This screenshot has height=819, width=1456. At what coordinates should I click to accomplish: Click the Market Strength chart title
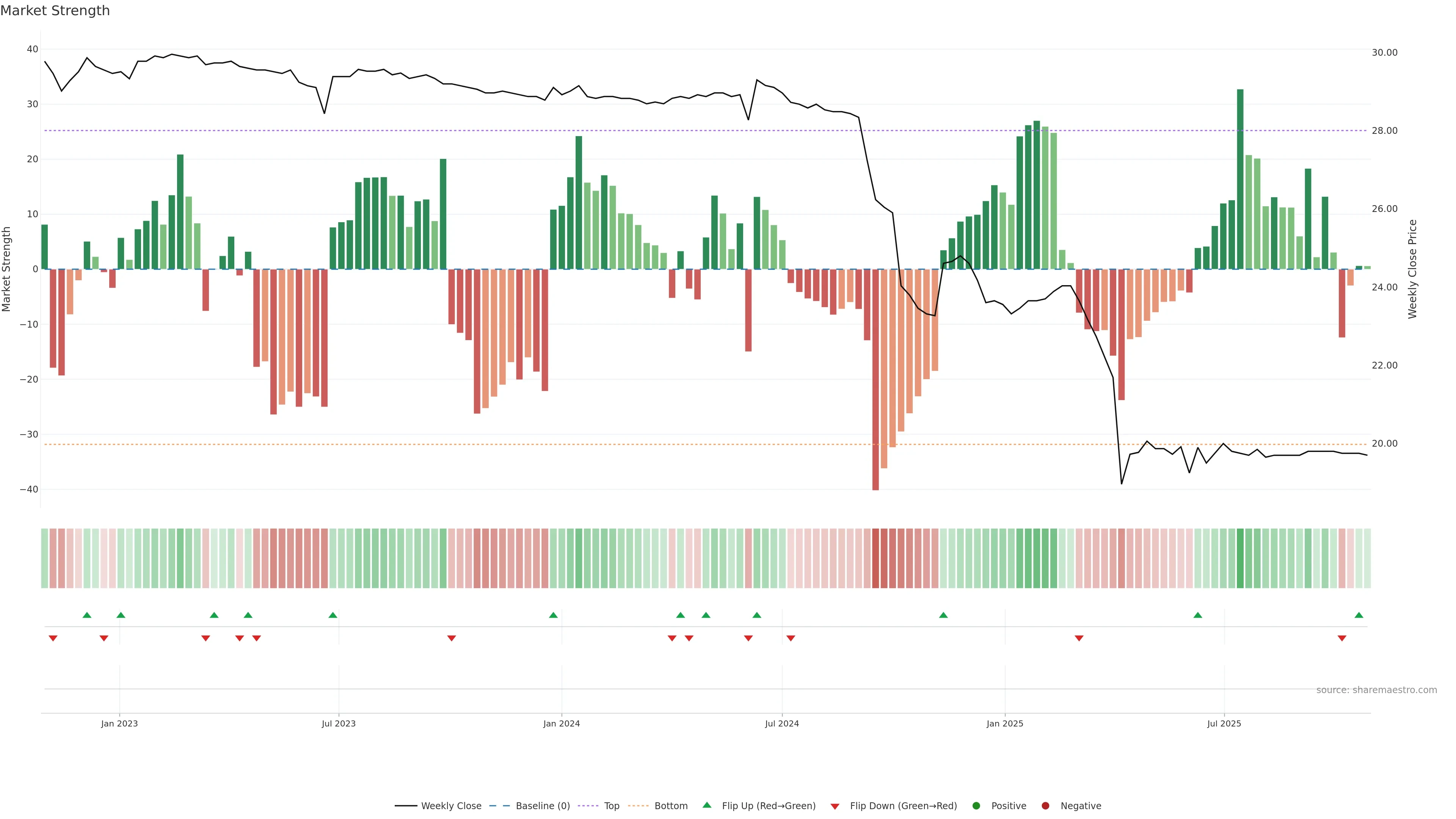pos(55,11)
